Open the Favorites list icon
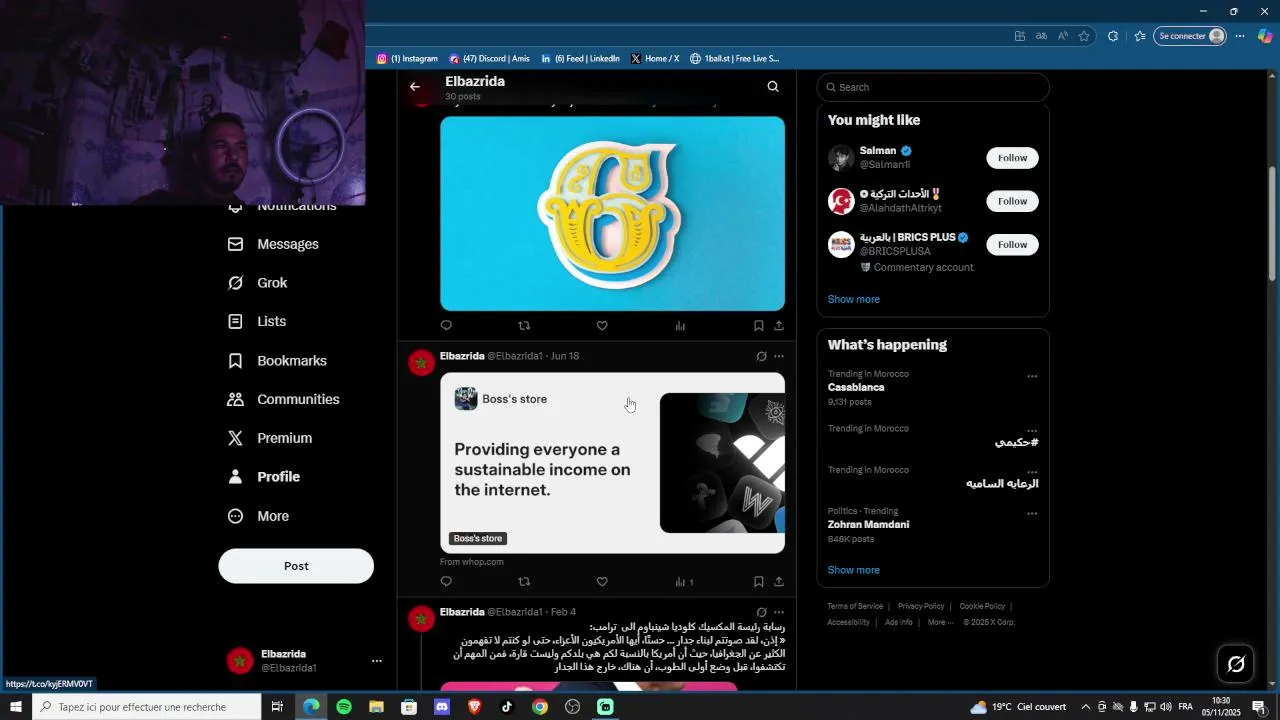The width and height of the screenshot is (1280, 720). (1140, 36)
